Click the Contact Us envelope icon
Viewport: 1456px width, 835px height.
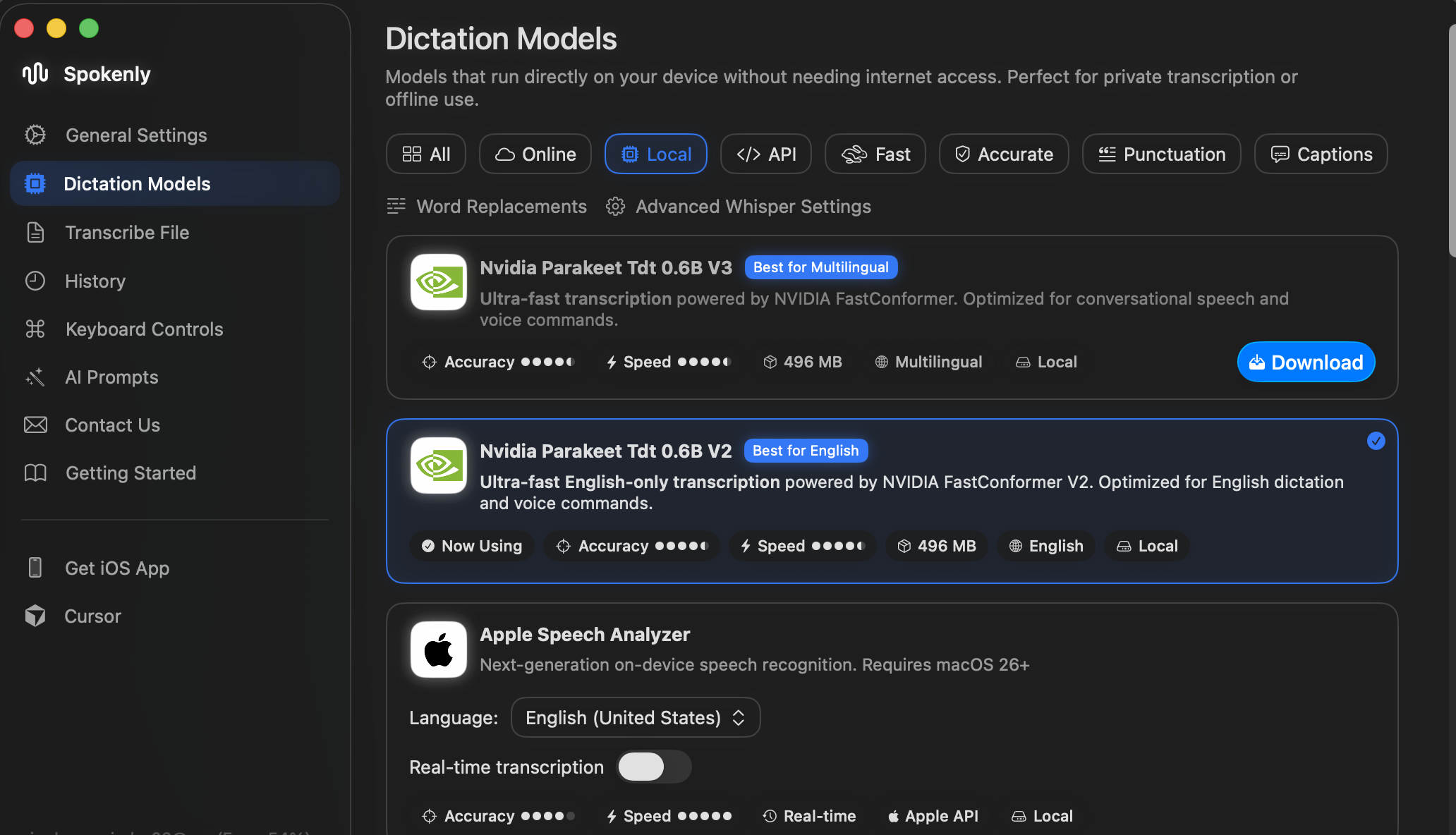pos(35,425)
